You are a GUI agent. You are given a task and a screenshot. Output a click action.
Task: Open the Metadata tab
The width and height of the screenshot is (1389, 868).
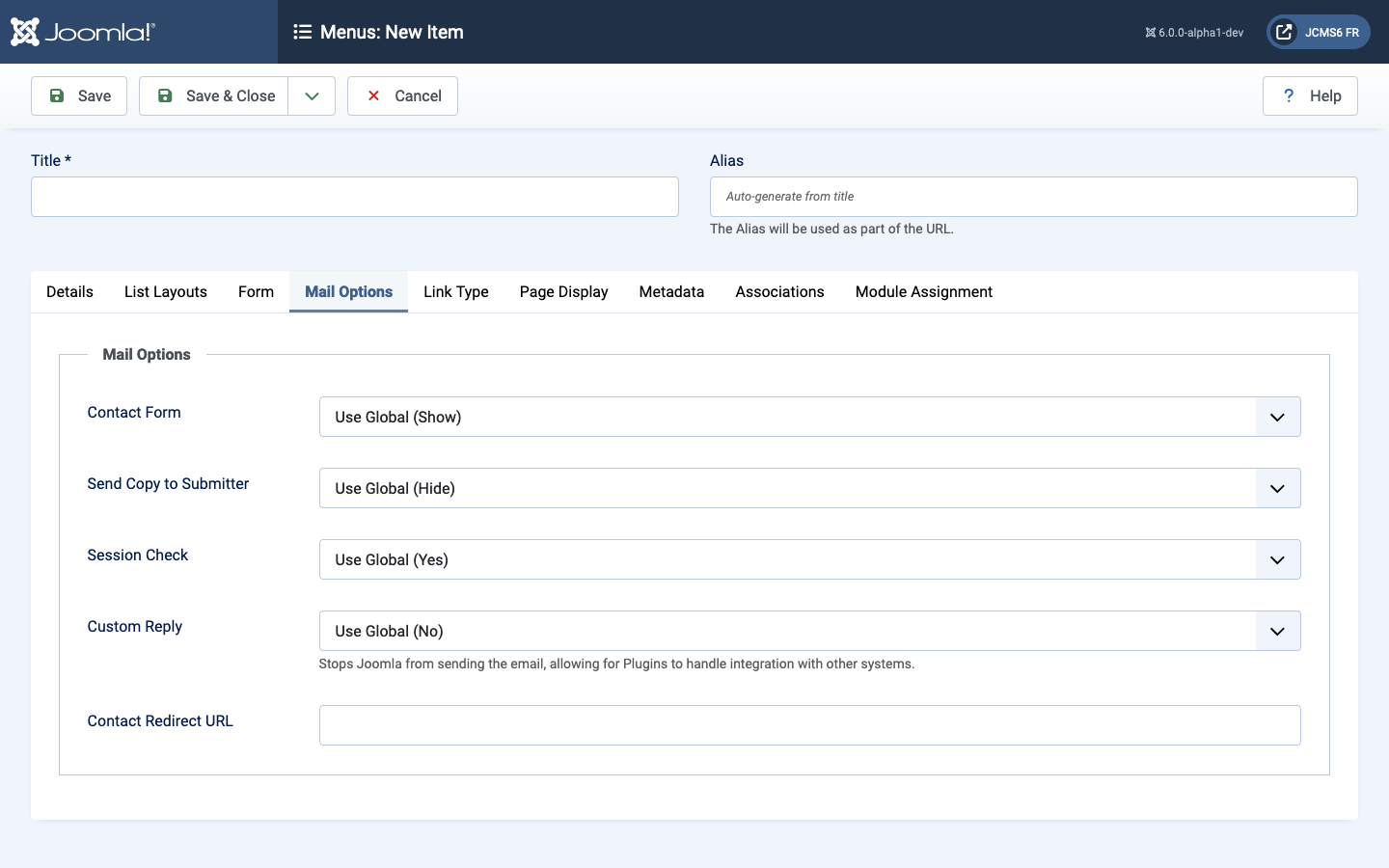coord(671,291)
